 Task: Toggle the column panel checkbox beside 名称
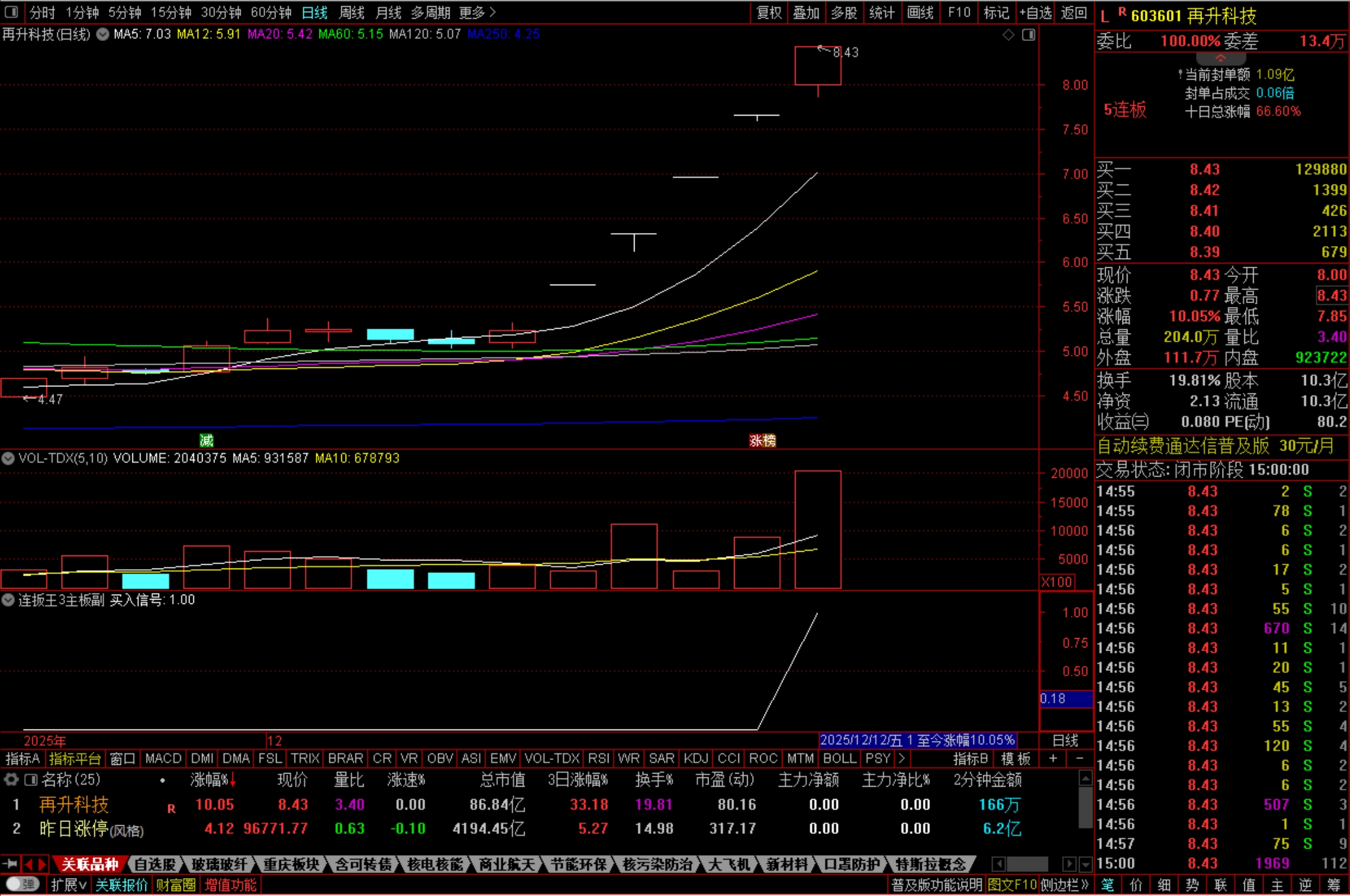30,779
